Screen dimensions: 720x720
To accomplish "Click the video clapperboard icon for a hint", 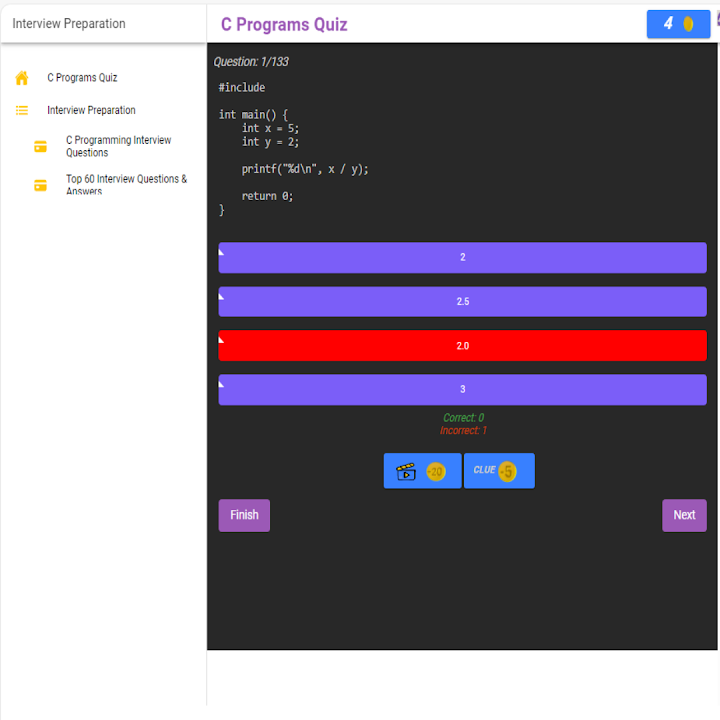I will [406, 472].
